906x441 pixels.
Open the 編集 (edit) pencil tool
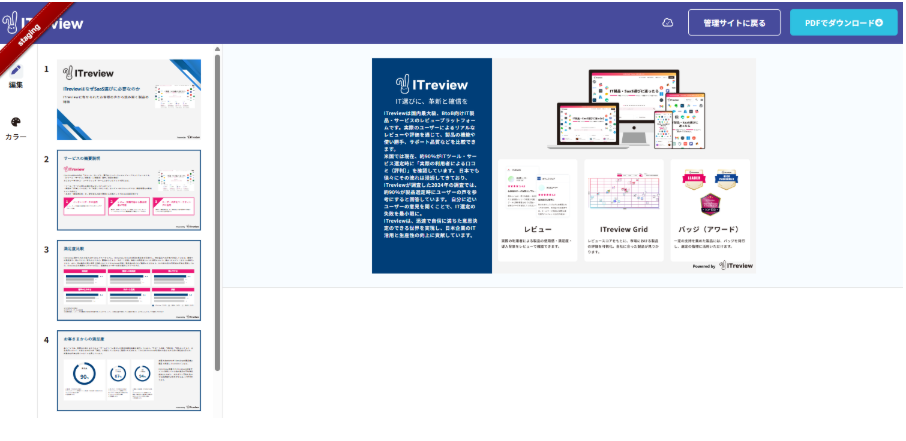(16, 75)
